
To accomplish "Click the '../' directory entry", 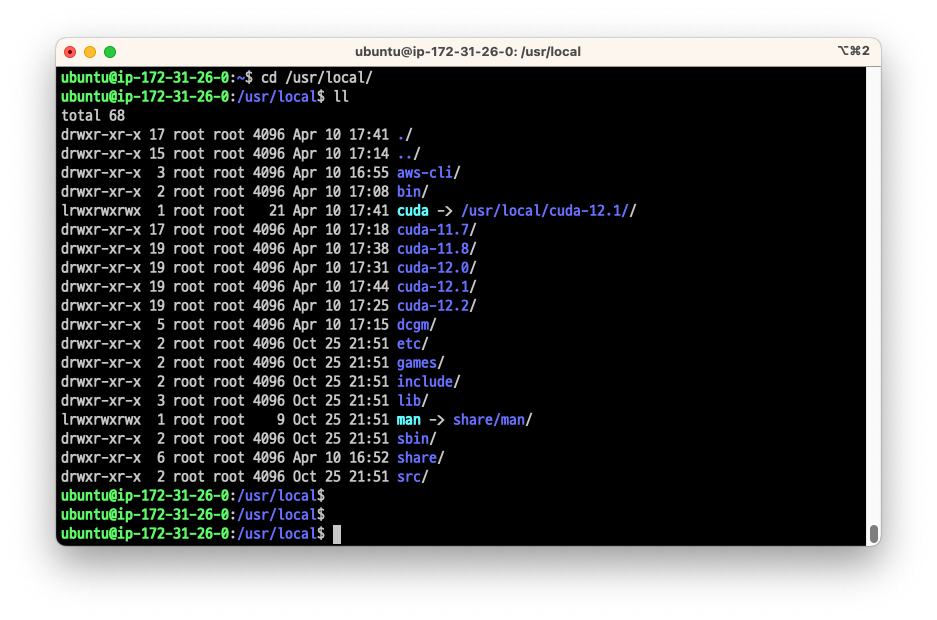I will 409,154.
